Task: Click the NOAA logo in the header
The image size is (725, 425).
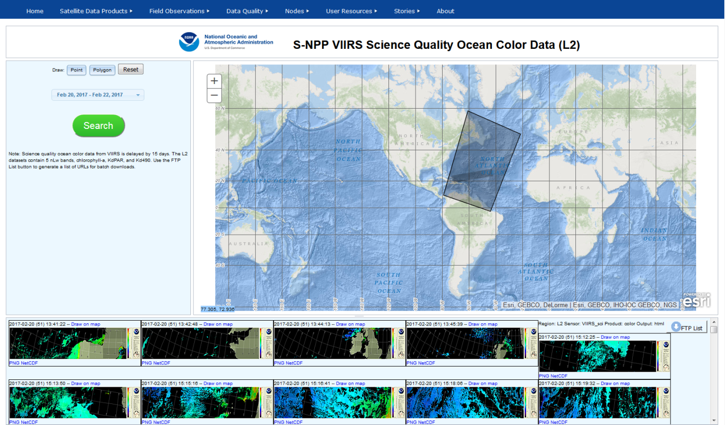Action: pyautogui.click(x=189, y=42)
